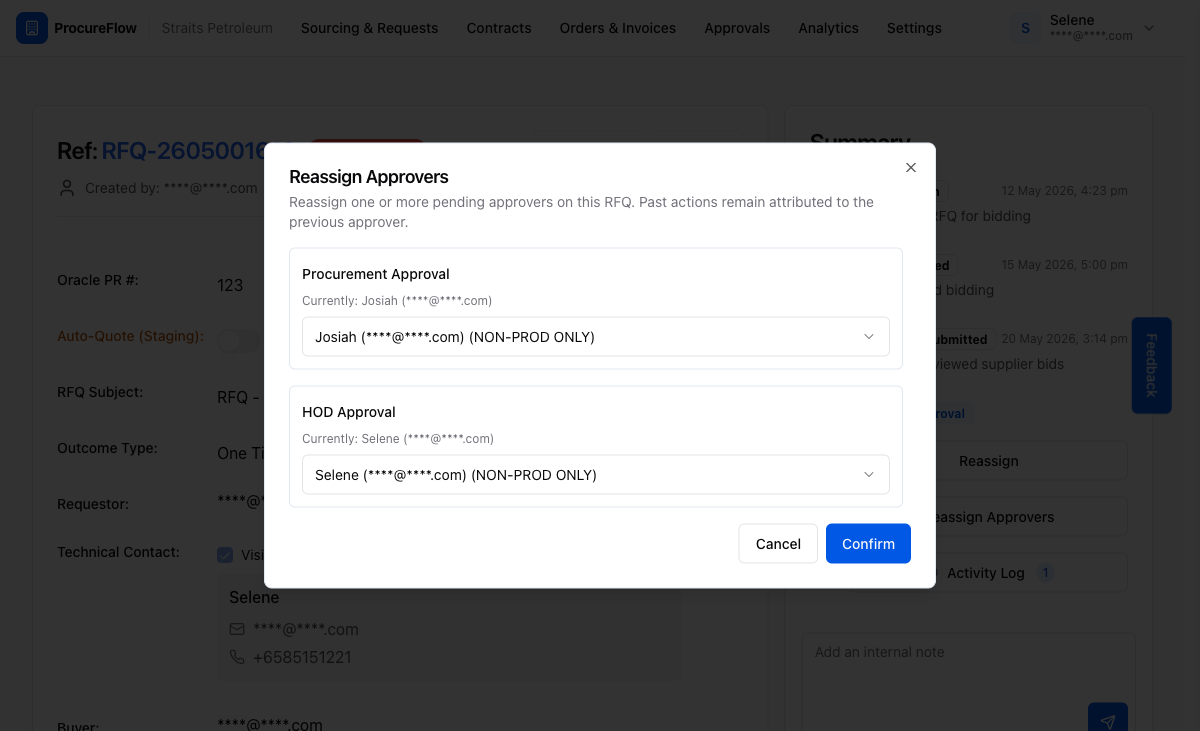Click the Activity Log count badge
The height and width of the screenshot is (731, 1200).
(x=1046, y=573)
